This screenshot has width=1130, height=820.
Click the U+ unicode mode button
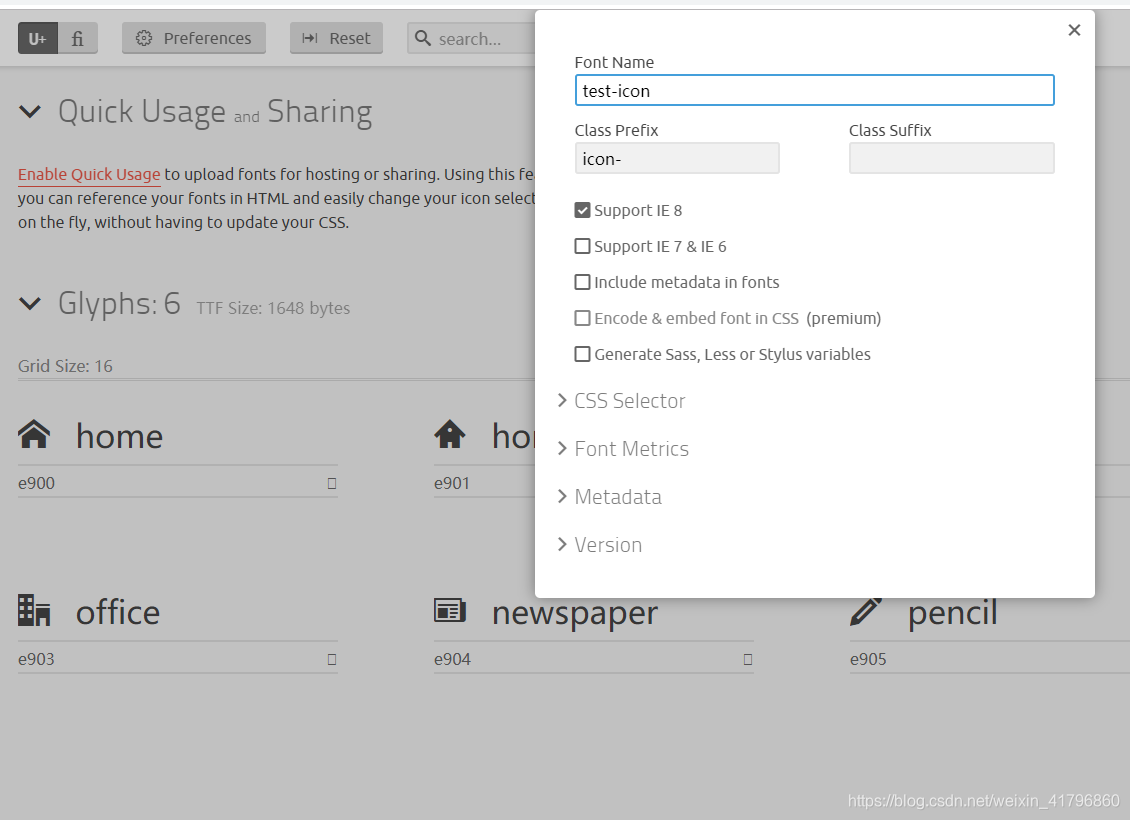[x=37, y=38]
